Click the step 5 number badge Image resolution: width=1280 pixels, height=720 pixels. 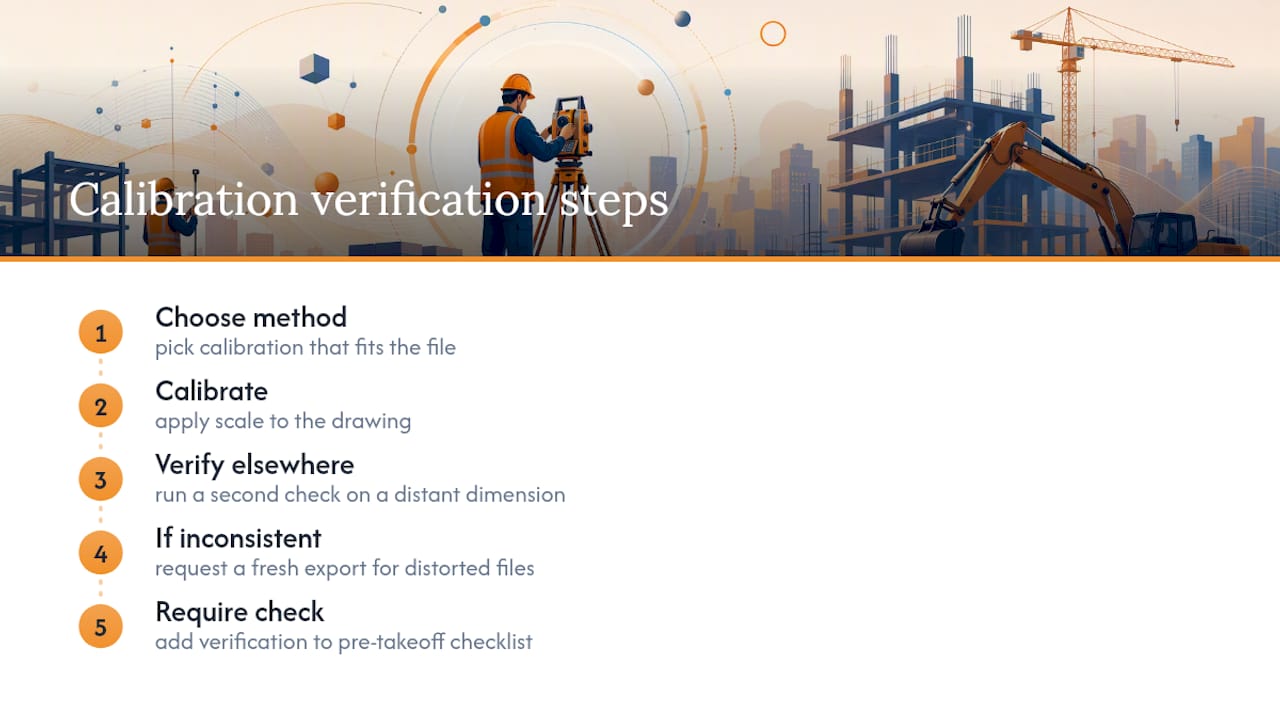coord(100,627)
